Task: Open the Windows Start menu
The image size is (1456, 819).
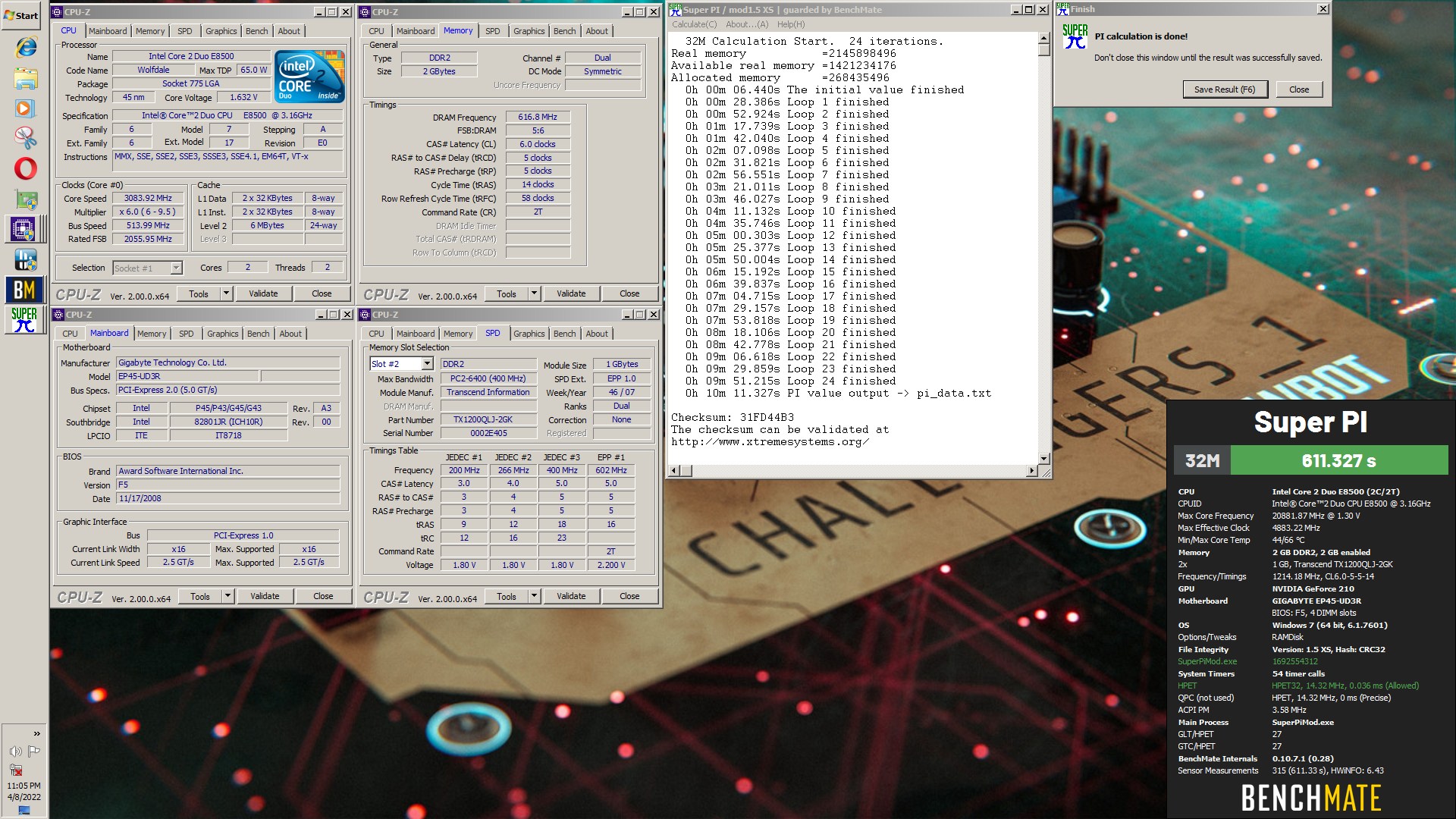Action: pos(21,15)
